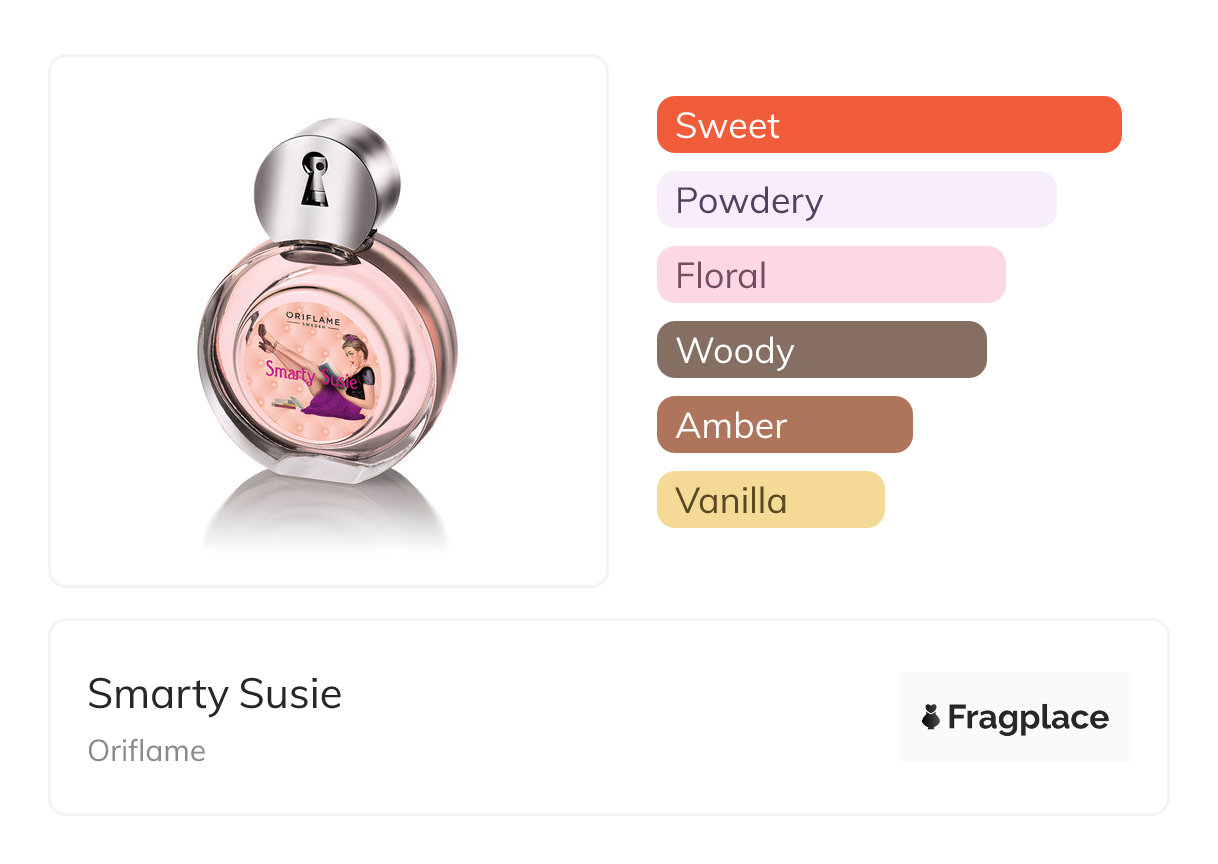Select the Amber accord bar
This screenshot has height=864, width=1218.
(784, 425)
